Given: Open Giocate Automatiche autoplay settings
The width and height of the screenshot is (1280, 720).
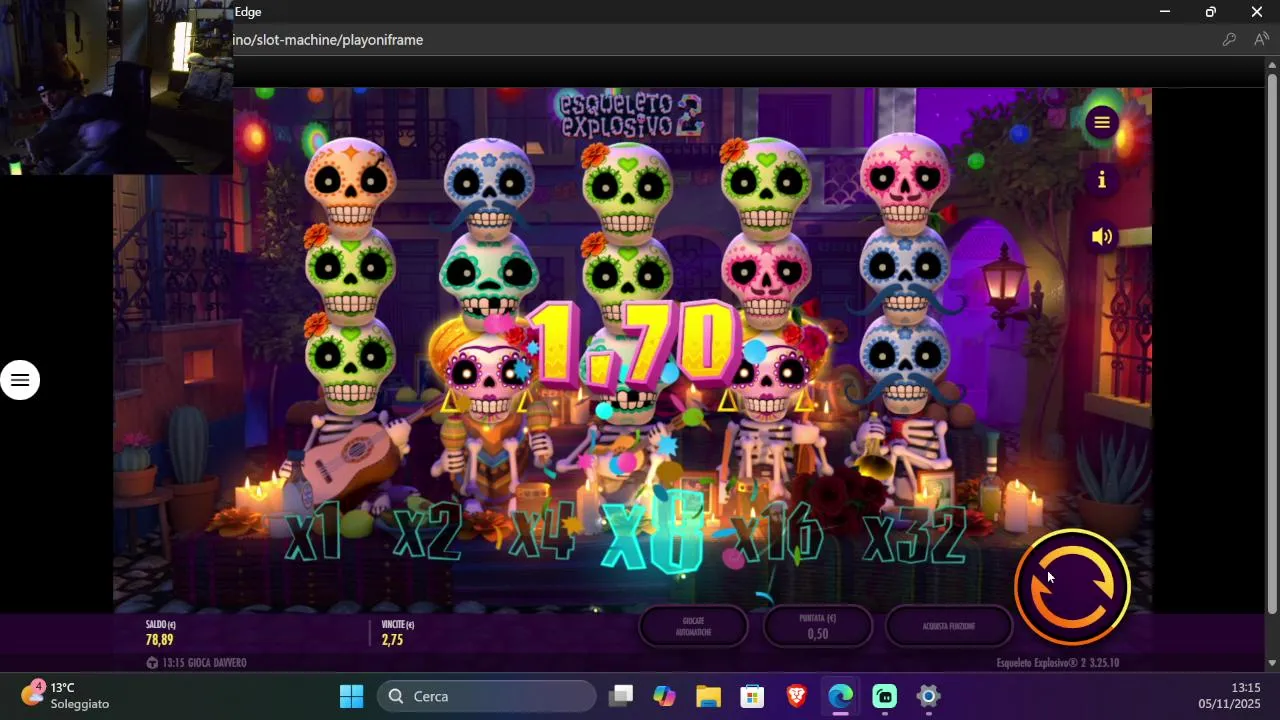Looking at the screenshot, I should pyautogui.click(x=694, y=626).
